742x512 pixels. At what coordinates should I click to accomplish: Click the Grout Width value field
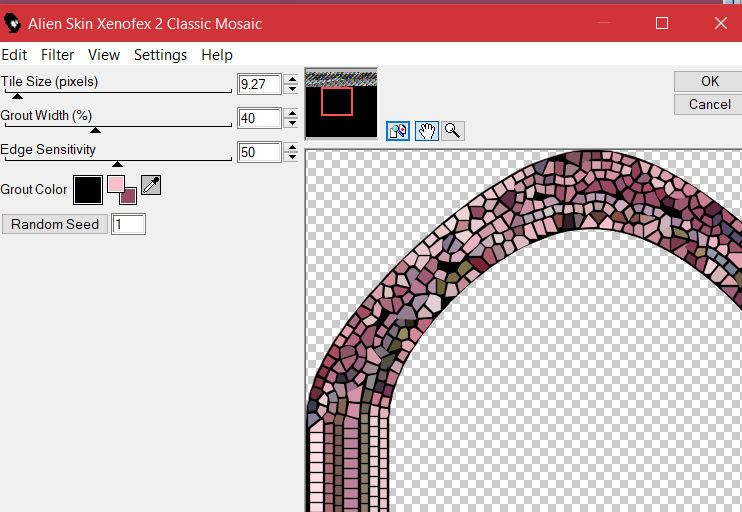[x=259, y=118]
